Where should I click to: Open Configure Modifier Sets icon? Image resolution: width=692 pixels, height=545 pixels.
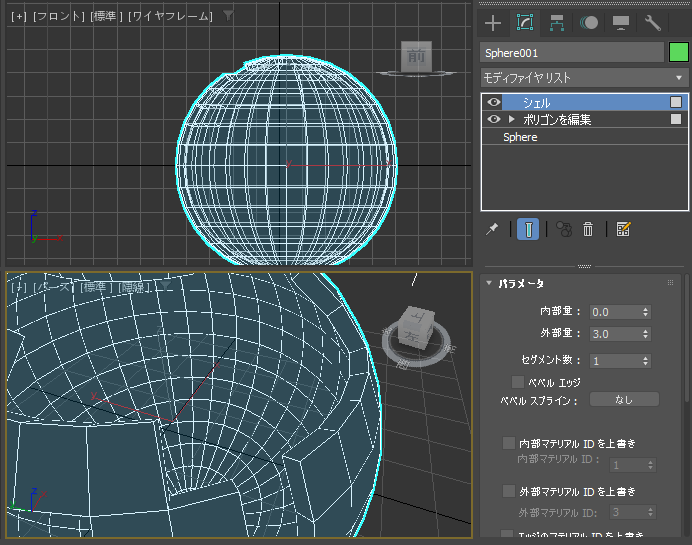click(x=623, y=229)
